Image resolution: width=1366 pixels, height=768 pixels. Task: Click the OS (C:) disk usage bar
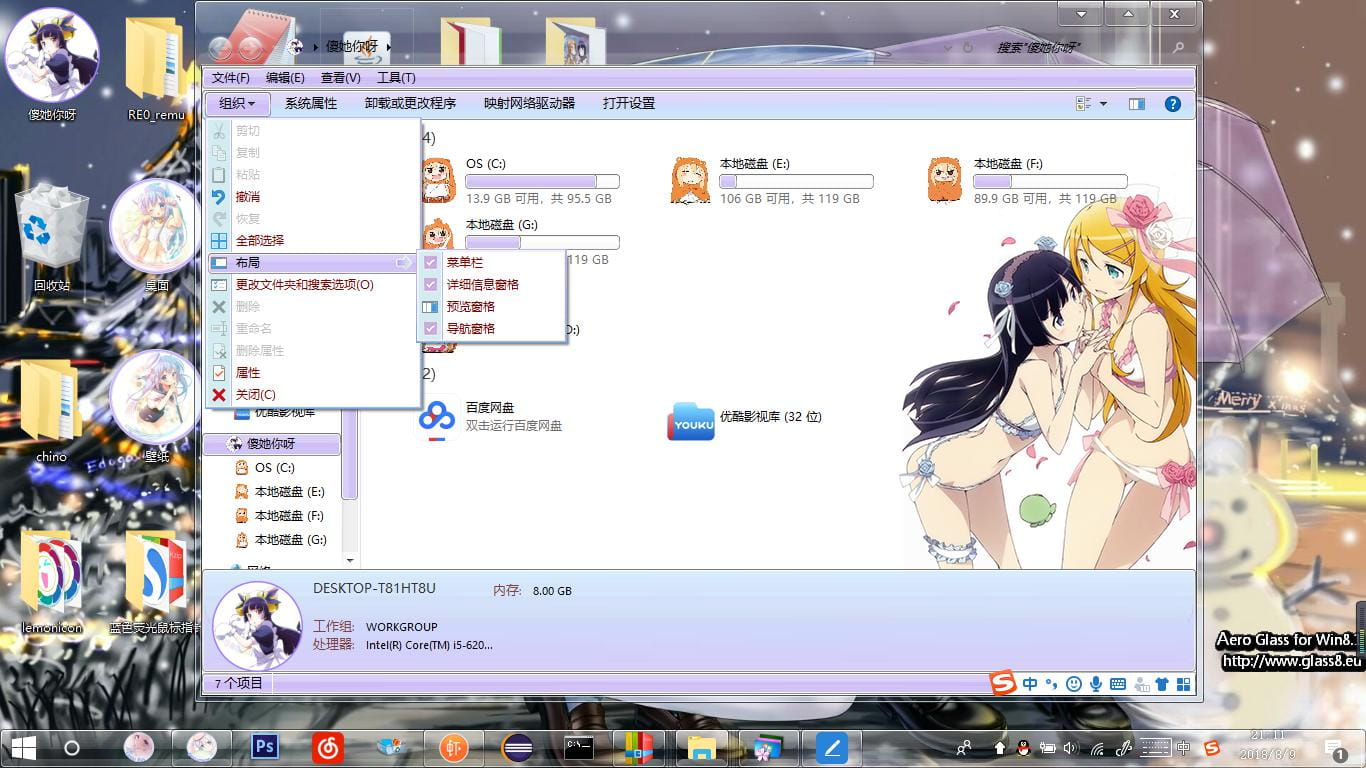pyautogui.click(x=542, y=180)
